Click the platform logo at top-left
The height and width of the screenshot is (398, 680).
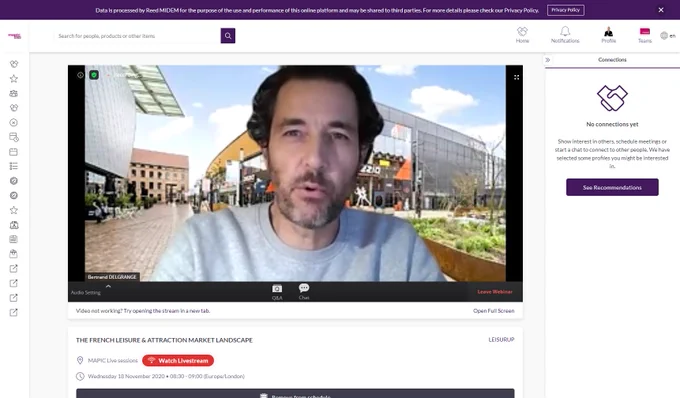tap(14, 36)
